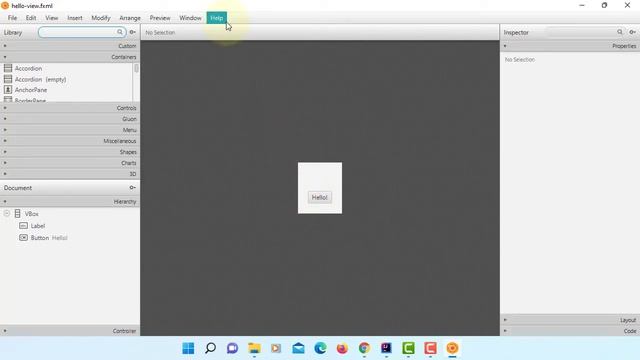Expand the Charts library section
Screen dimensions: 640x360
tap(70, 163)
